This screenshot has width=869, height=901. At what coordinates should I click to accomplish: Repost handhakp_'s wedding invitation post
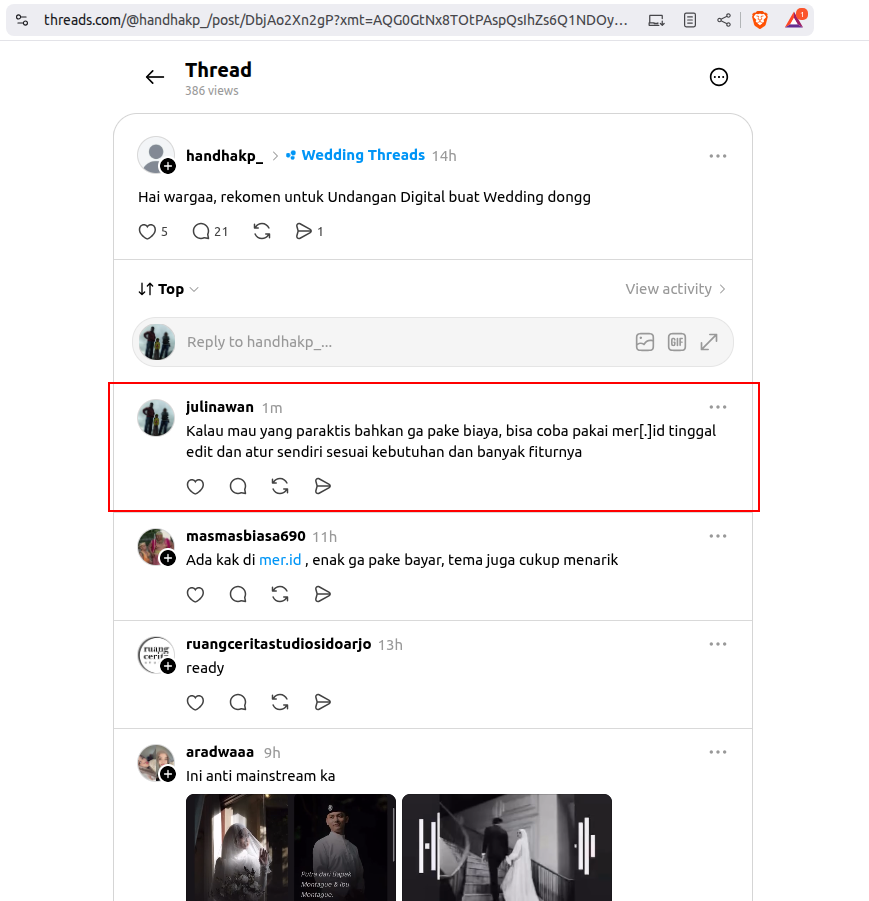262,232
